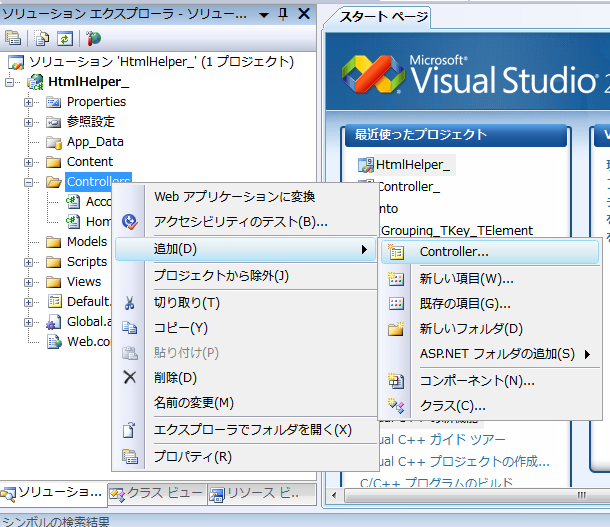Click the scroll-left arrow of Start Page

[x=334, y=495]
